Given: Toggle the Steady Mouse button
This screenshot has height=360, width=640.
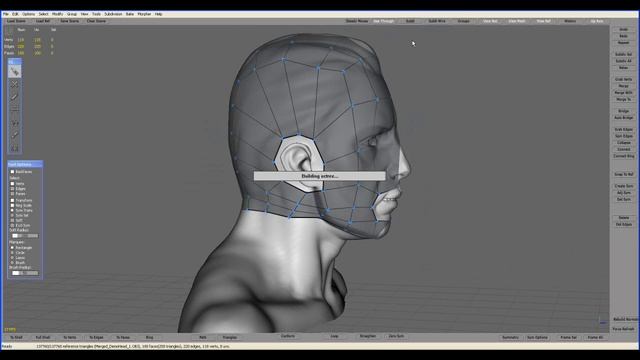Looking at the screenshot, I should click(x=357, y=21).
